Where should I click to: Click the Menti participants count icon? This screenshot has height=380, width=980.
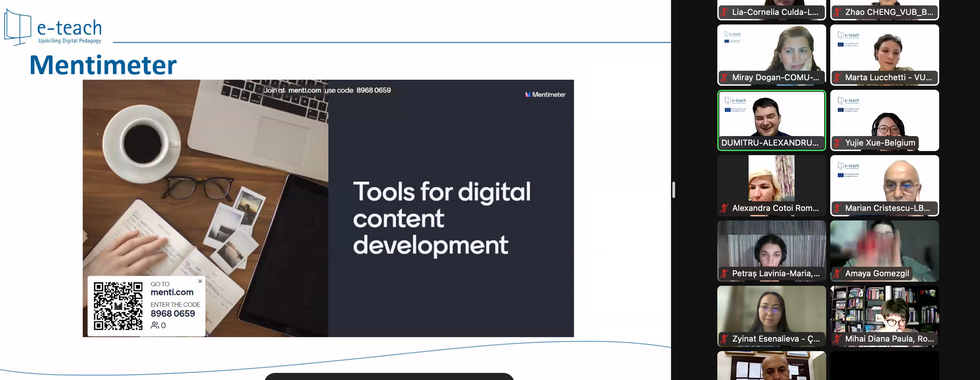pos(154,326)
